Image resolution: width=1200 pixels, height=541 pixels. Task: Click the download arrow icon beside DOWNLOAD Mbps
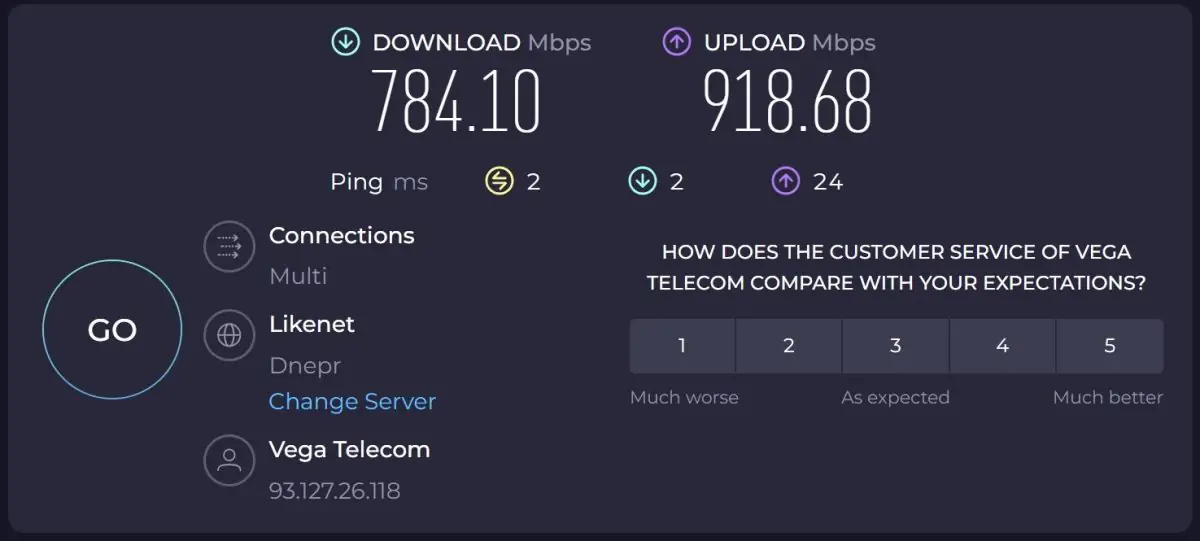[x=346, y=42]
